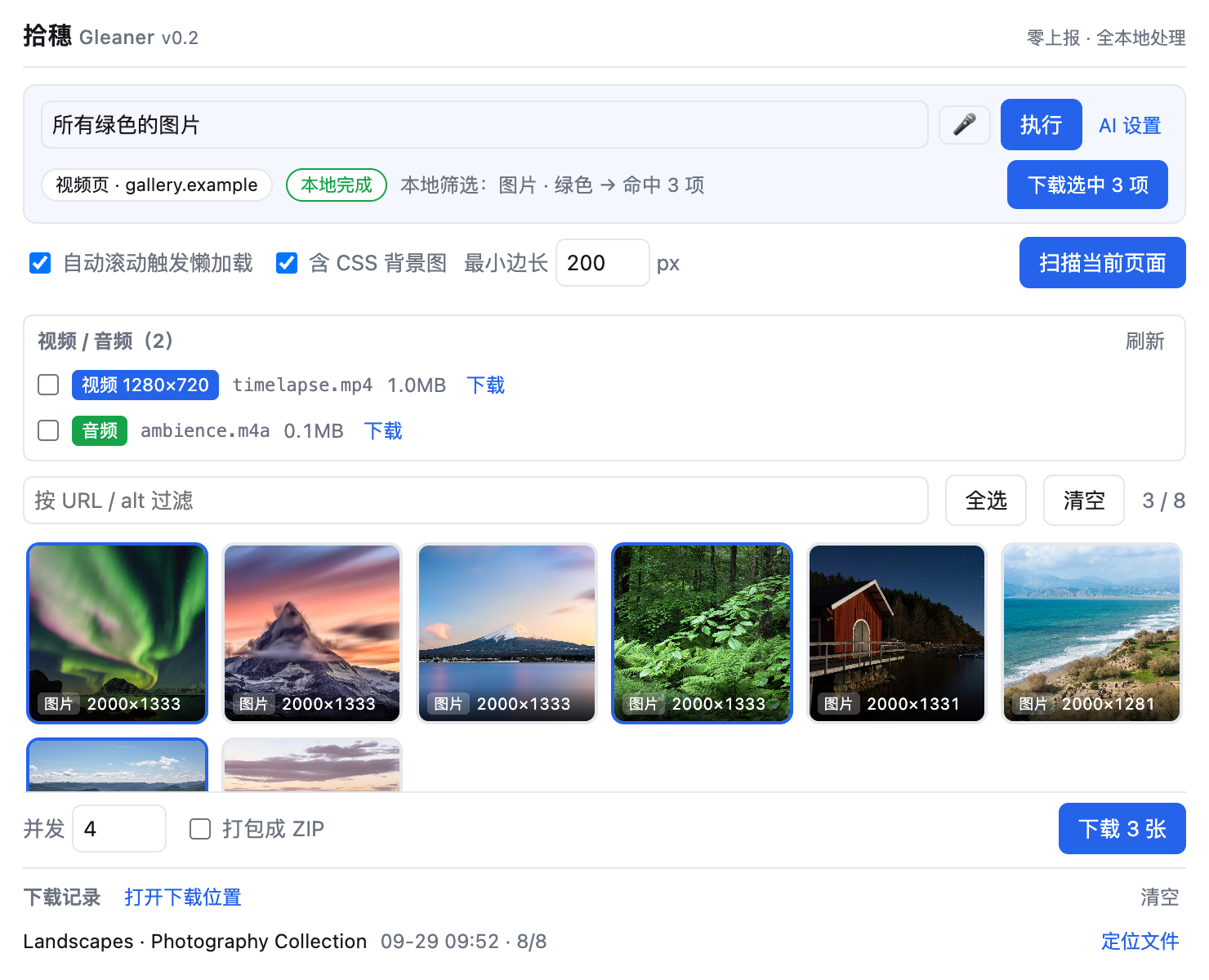This screenshot has height=980, width=1209.
Task: Download timelapse.mp4 via 下载 link
Action: click(486, 385)
